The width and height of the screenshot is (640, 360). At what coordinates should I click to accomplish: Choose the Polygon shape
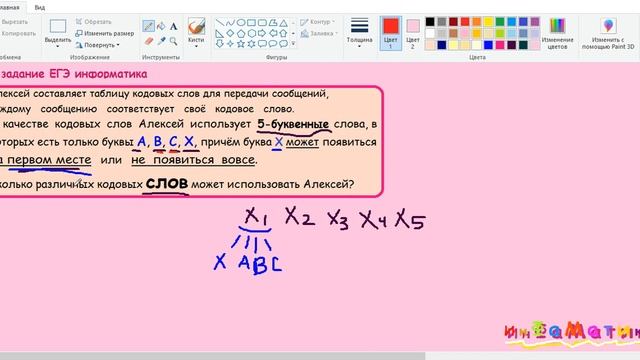(273, 22)
